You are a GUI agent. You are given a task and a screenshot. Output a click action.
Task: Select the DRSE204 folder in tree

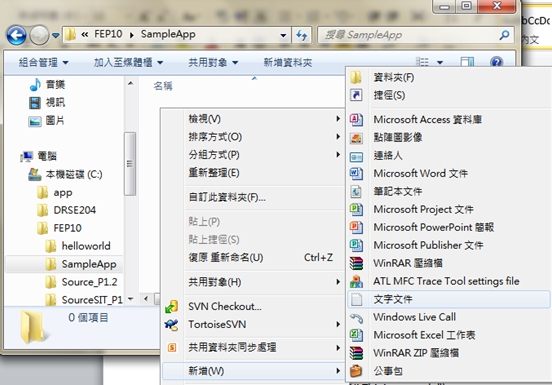(66, 210)
